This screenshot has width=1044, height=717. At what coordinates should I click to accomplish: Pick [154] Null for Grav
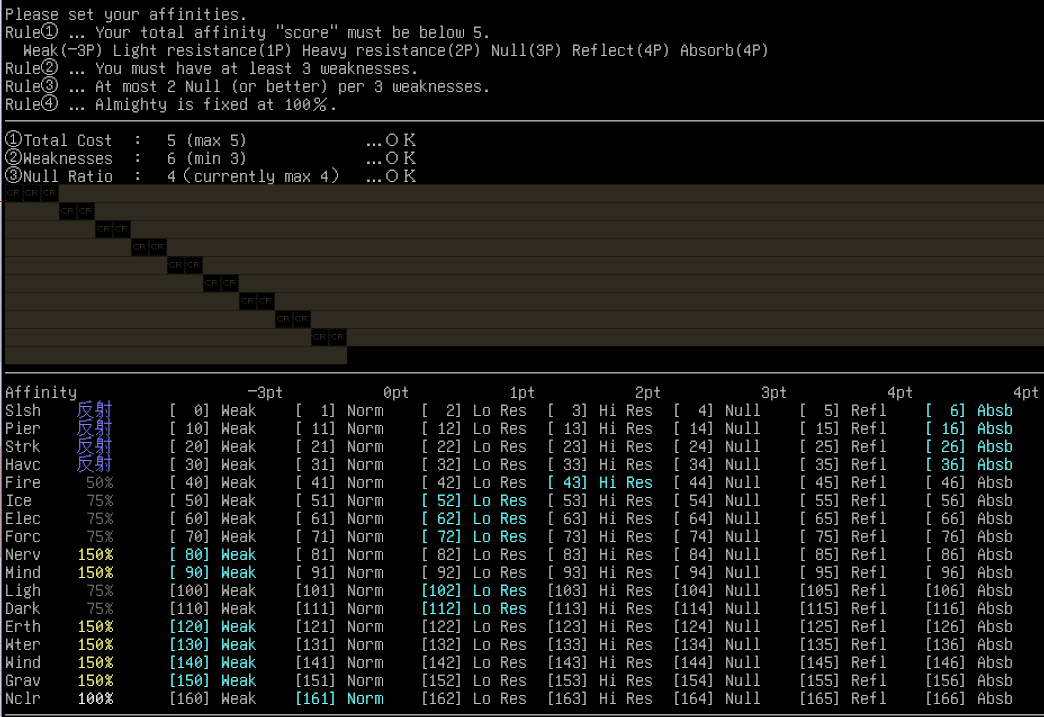click(716, 680)
